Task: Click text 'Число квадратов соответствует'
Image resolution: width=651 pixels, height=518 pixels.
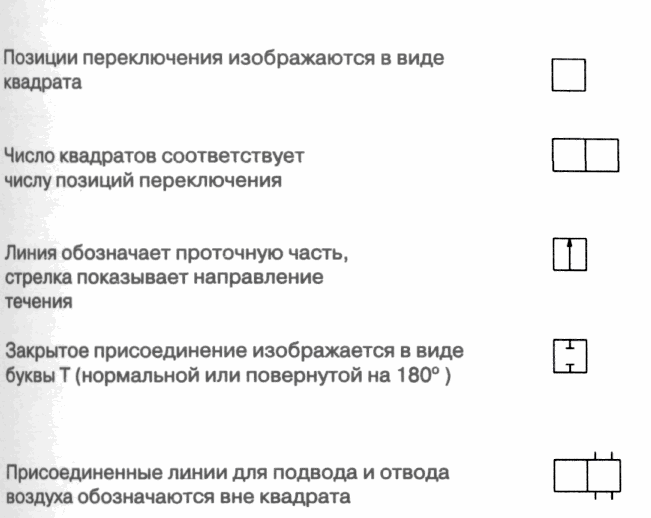Action: 154,156
